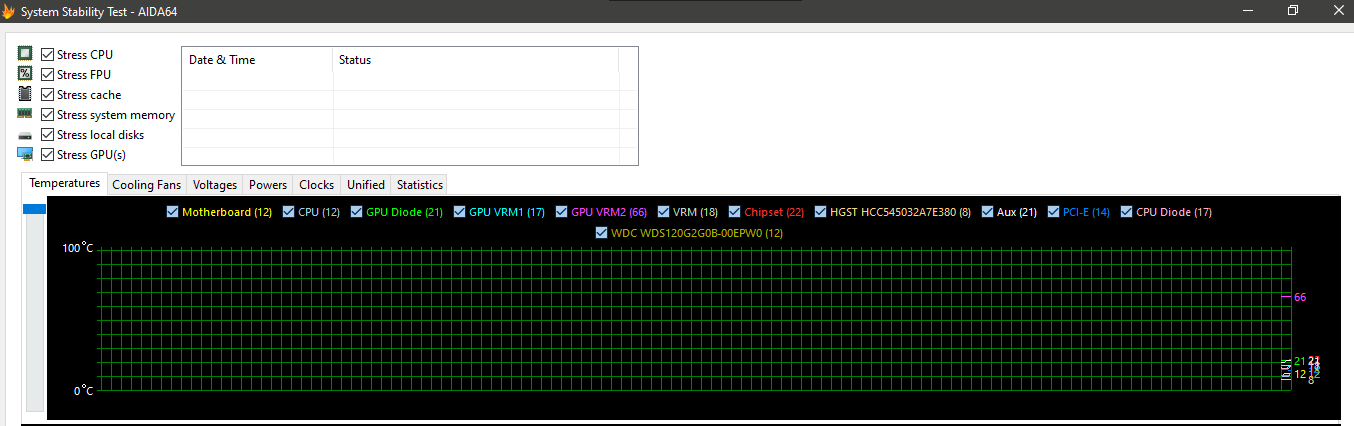The width and height of the screenshot is (1354, 426).
Task: Switch to the Clocks tab
Action: tap(317, 185)
